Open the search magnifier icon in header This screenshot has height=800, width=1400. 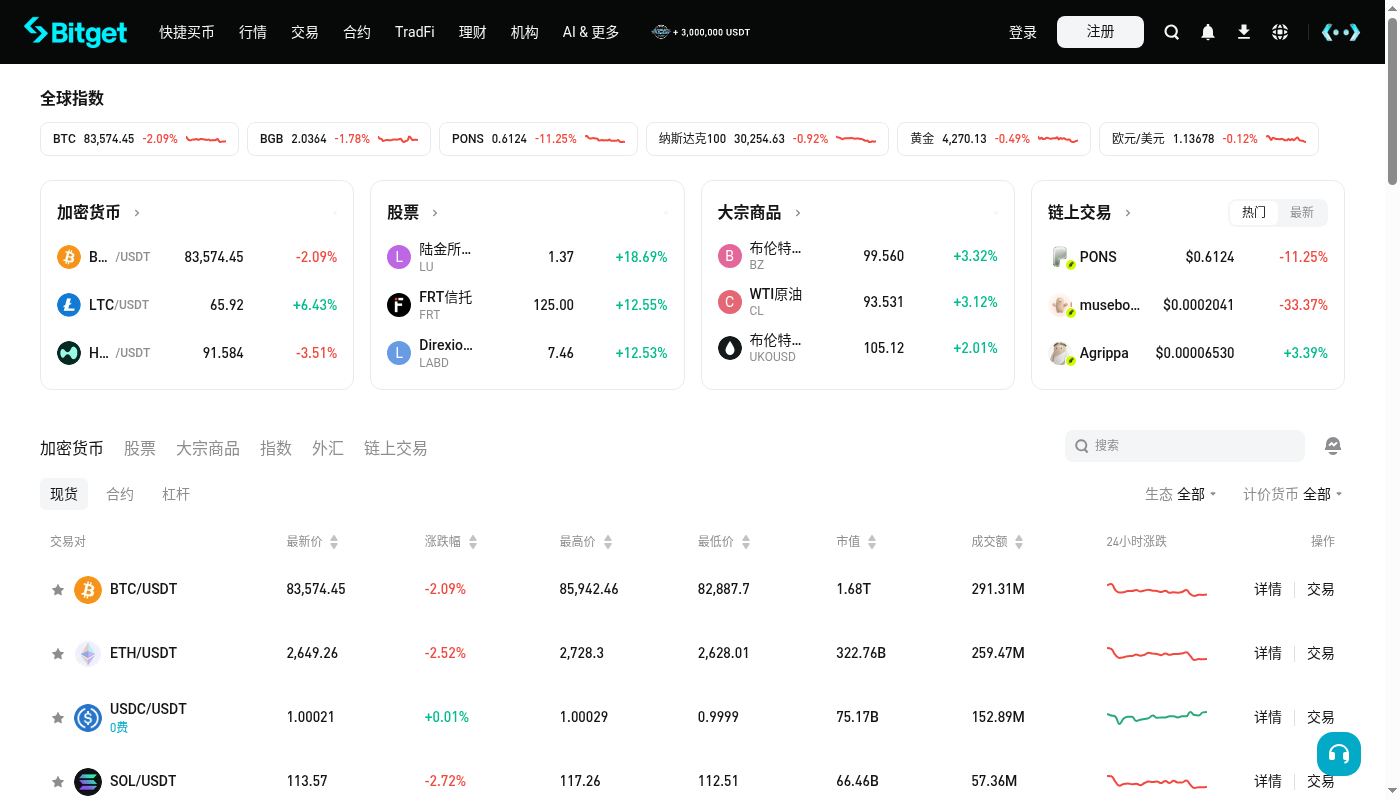coord(1172,32)
